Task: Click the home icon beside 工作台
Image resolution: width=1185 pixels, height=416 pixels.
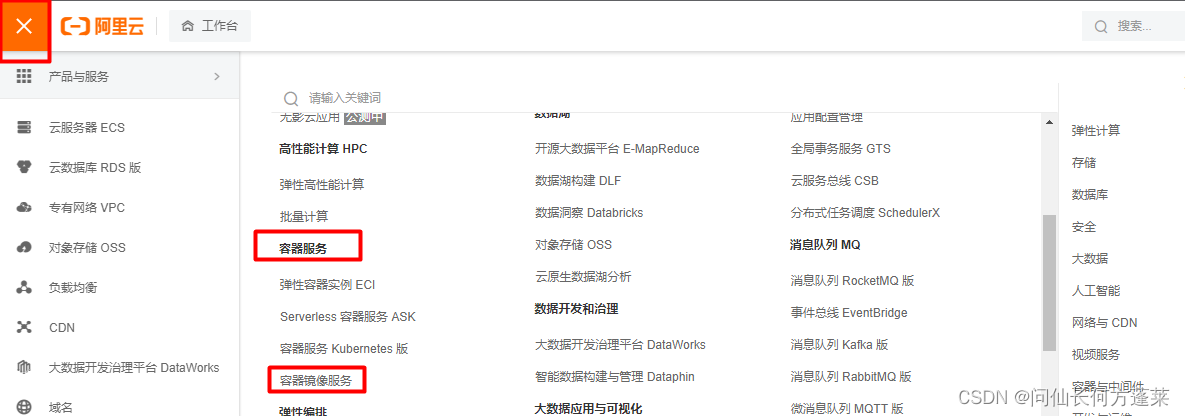Action: pyautogui.click(x=187, y=26)
